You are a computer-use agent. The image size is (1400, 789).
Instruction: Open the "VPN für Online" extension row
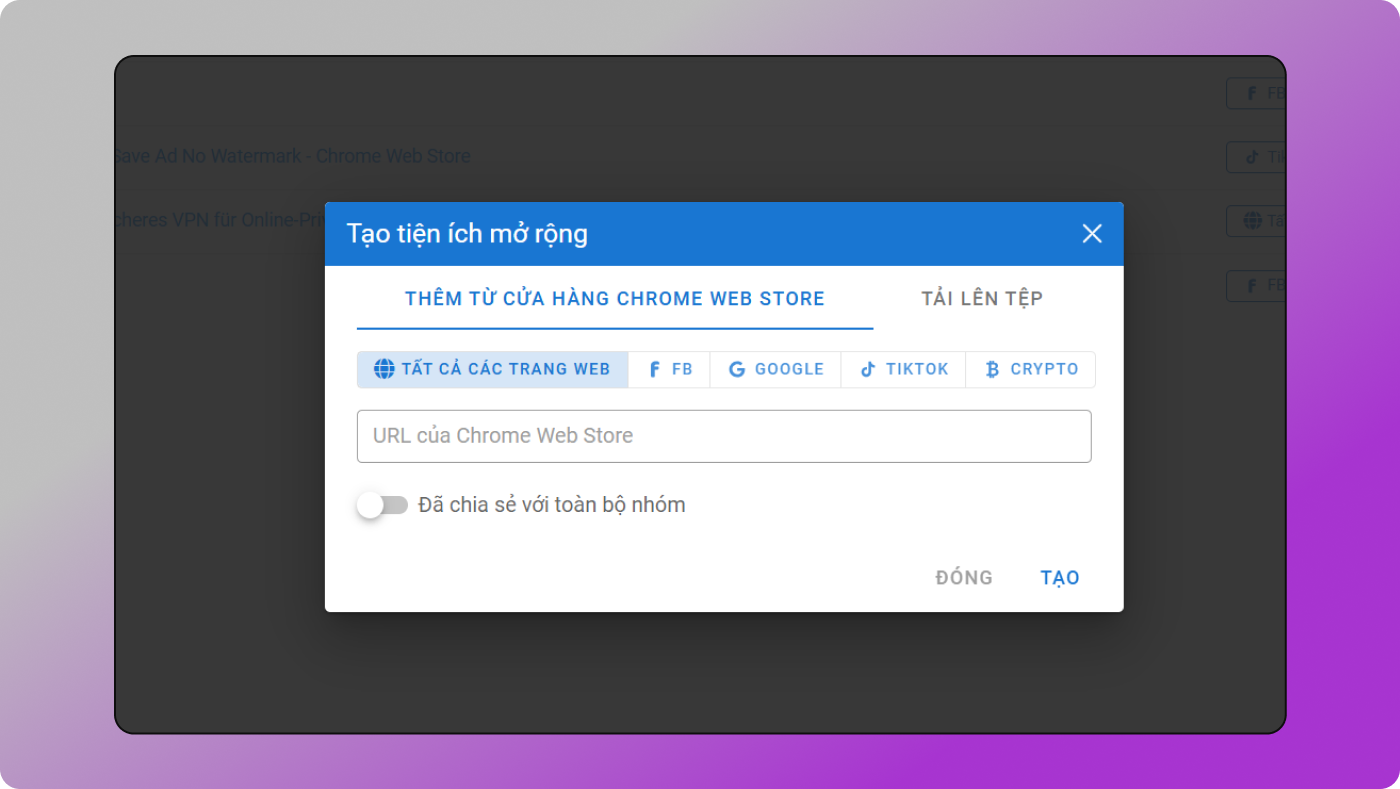point(220,220)
